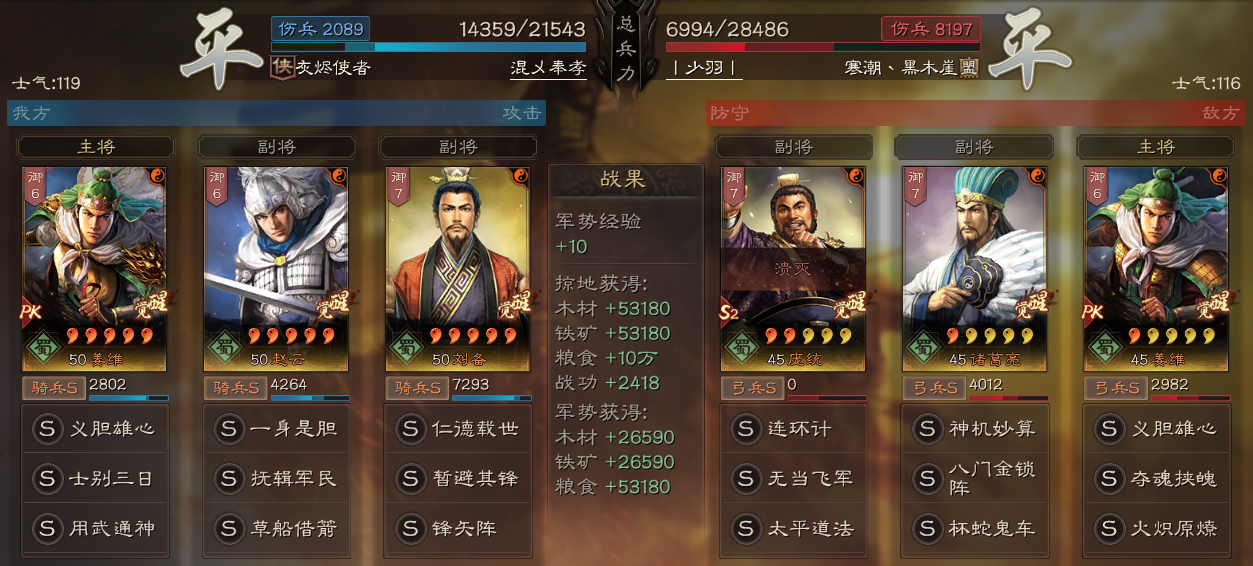1253x566 pixels.
Task: Open the 混乂奉孝 player name link
Action: coord(548,68)
